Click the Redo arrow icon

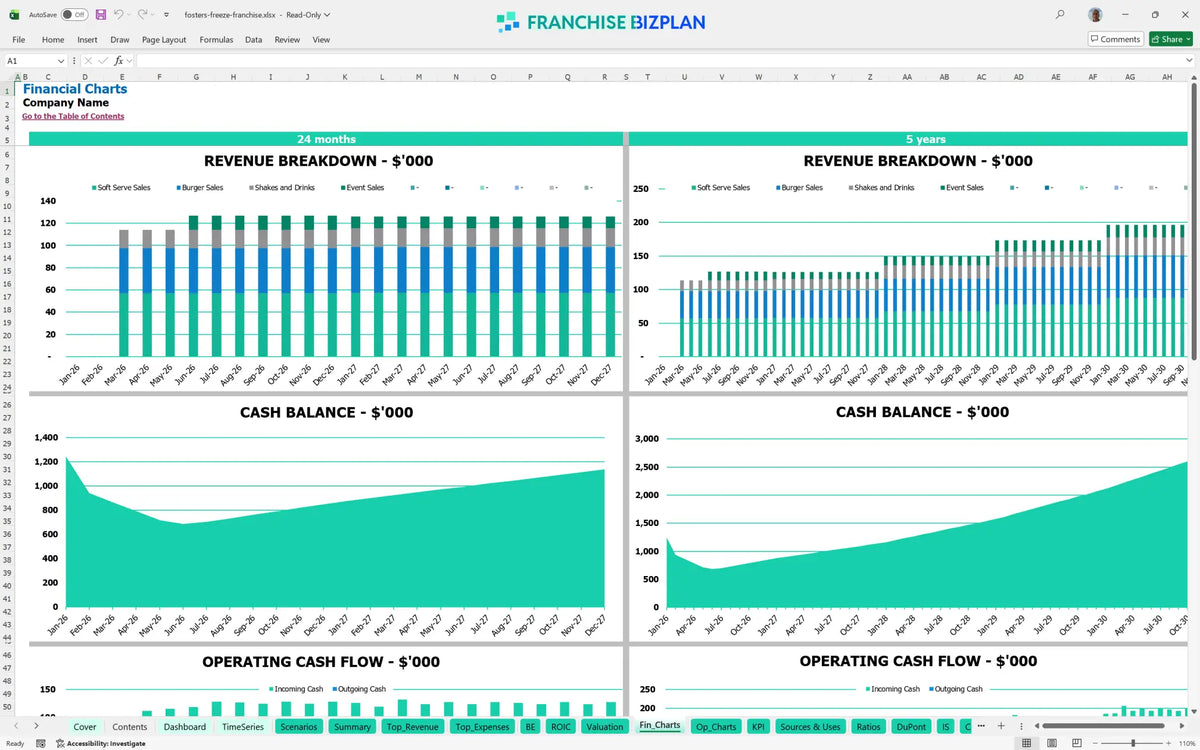click(x=143, y=15)
